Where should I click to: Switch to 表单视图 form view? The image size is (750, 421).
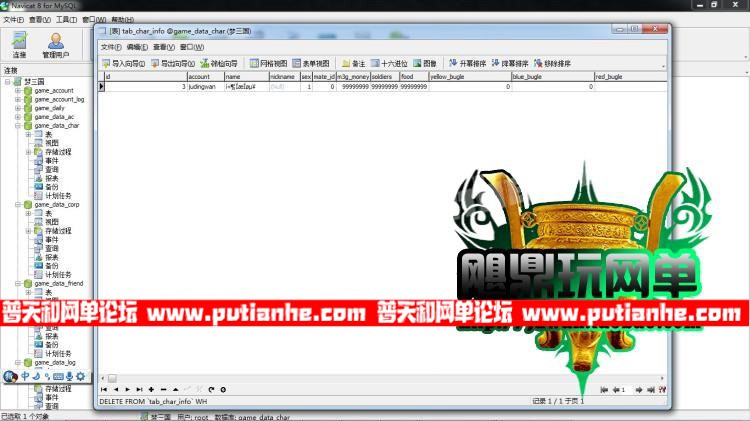(x=310, y=63)
